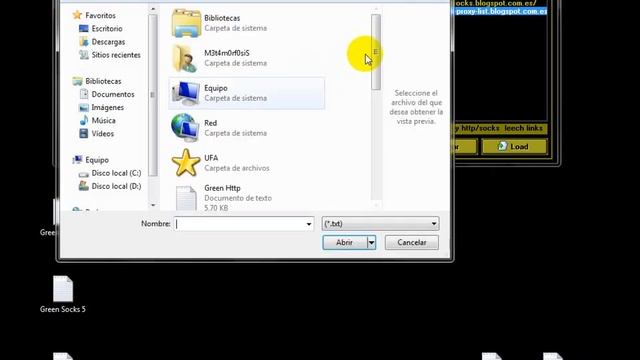
Task: Click the navigation pane scrollbar thumb
Action: [x=153, y=95]
